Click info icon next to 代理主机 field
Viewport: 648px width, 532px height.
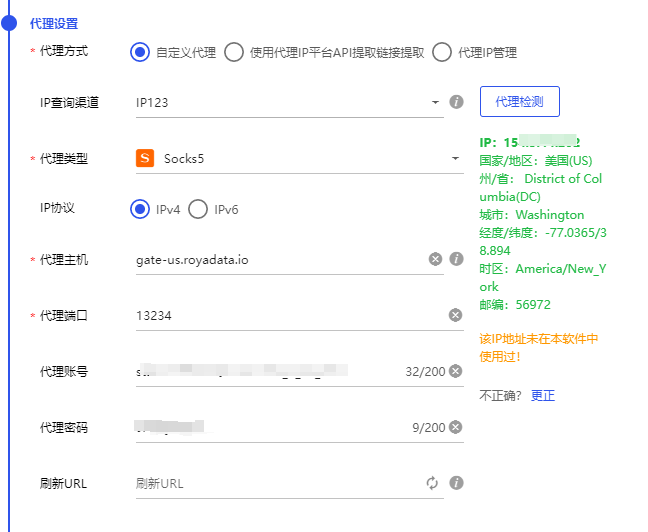click(x=456, y=259)
